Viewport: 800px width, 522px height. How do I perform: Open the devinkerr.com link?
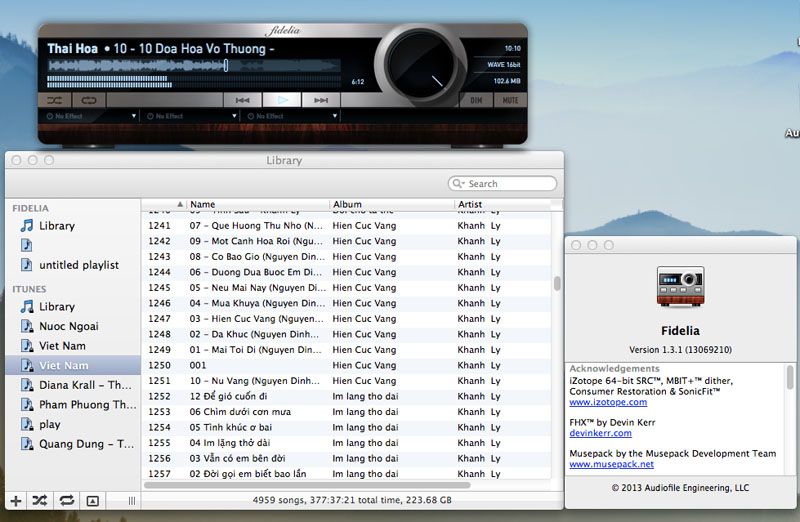601,433
